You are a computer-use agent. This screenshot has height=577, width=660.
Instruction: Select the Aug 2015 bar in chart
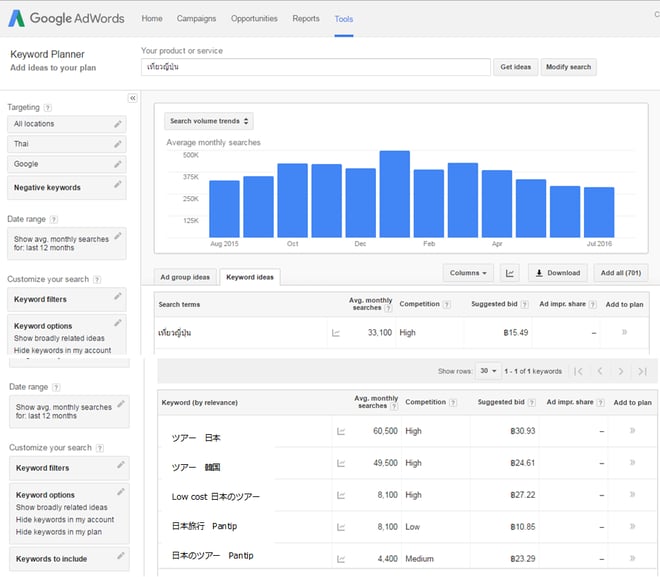pyautogui.click(x=224, y=209)
